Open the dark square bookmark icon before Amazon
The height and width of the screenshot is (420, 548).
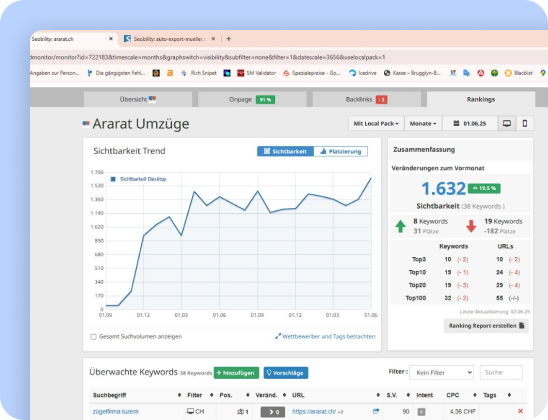156,73
